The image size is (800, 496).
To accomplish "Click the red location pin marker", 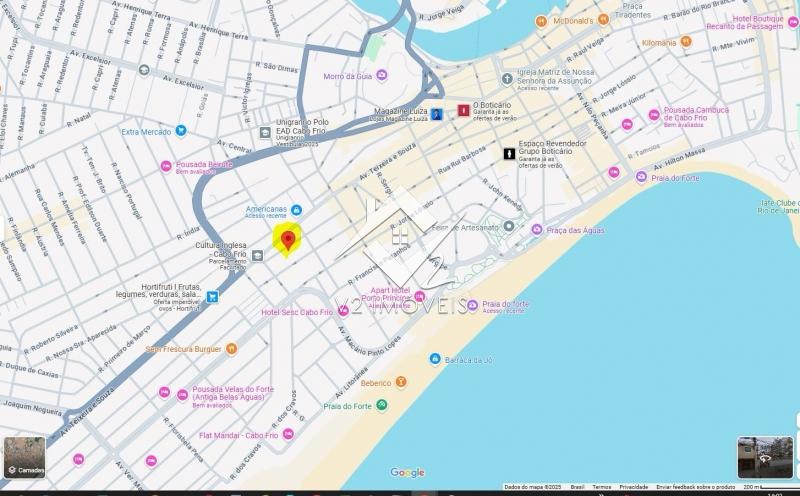I will coord(288,240).
